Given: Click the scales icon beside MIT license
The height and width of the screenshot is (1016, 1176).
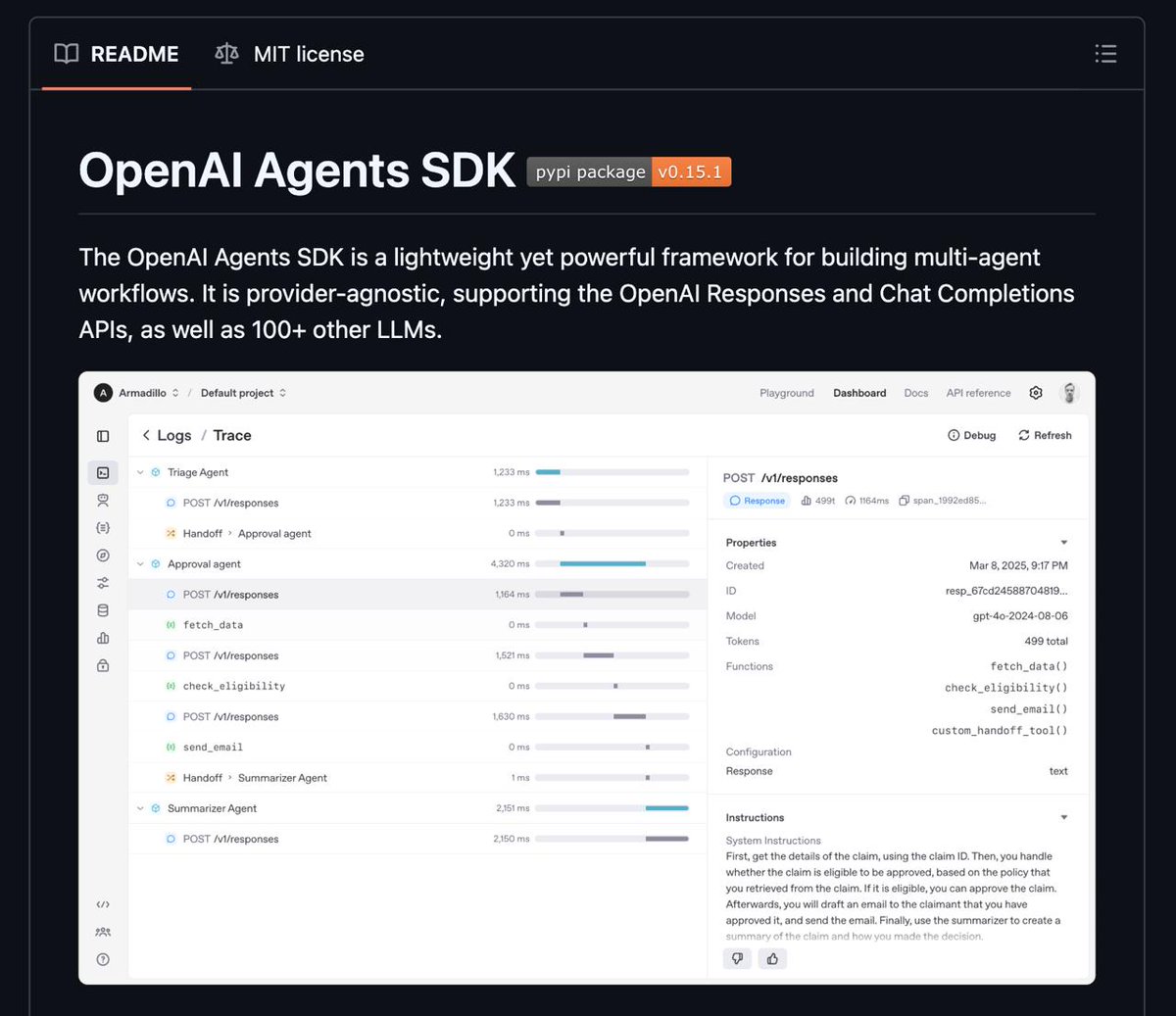Looking at the screenshot, I should (x=226, y=54).
